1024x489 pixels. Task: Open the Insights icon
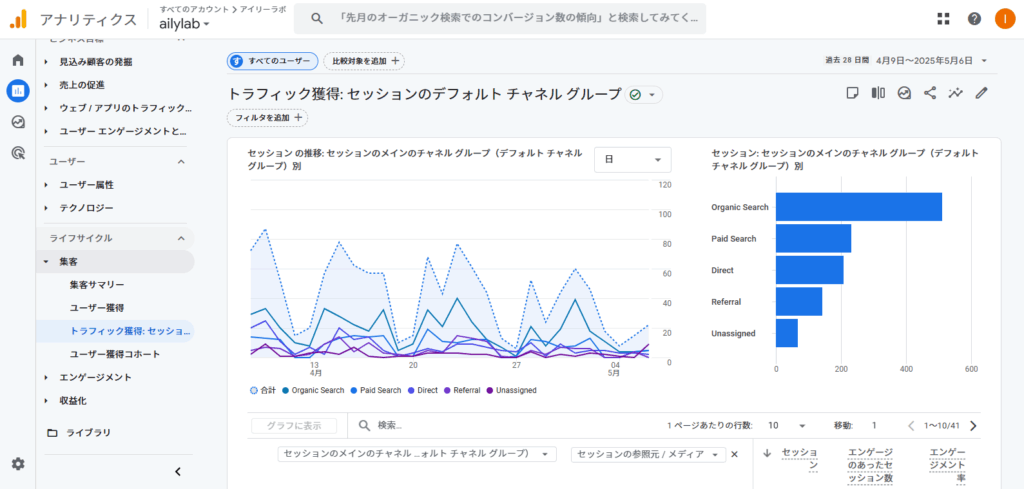(x=904, y=93)
